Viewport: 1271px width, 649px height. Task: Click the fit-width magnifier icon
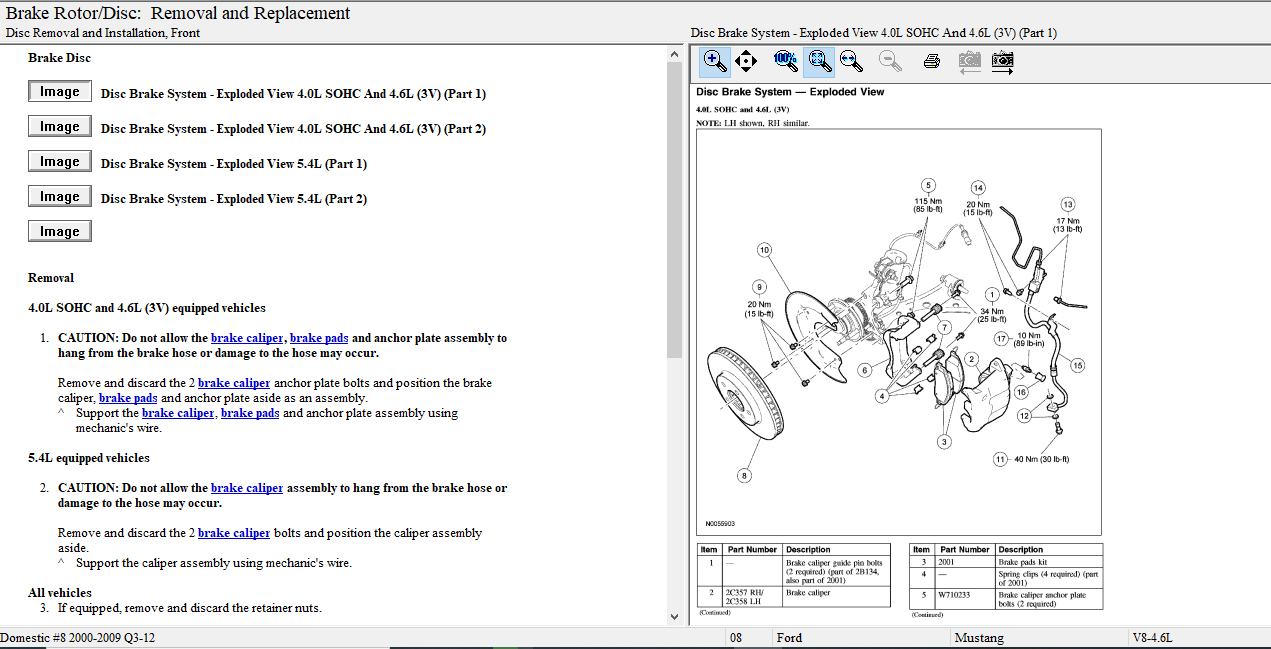tap(851, 62)
